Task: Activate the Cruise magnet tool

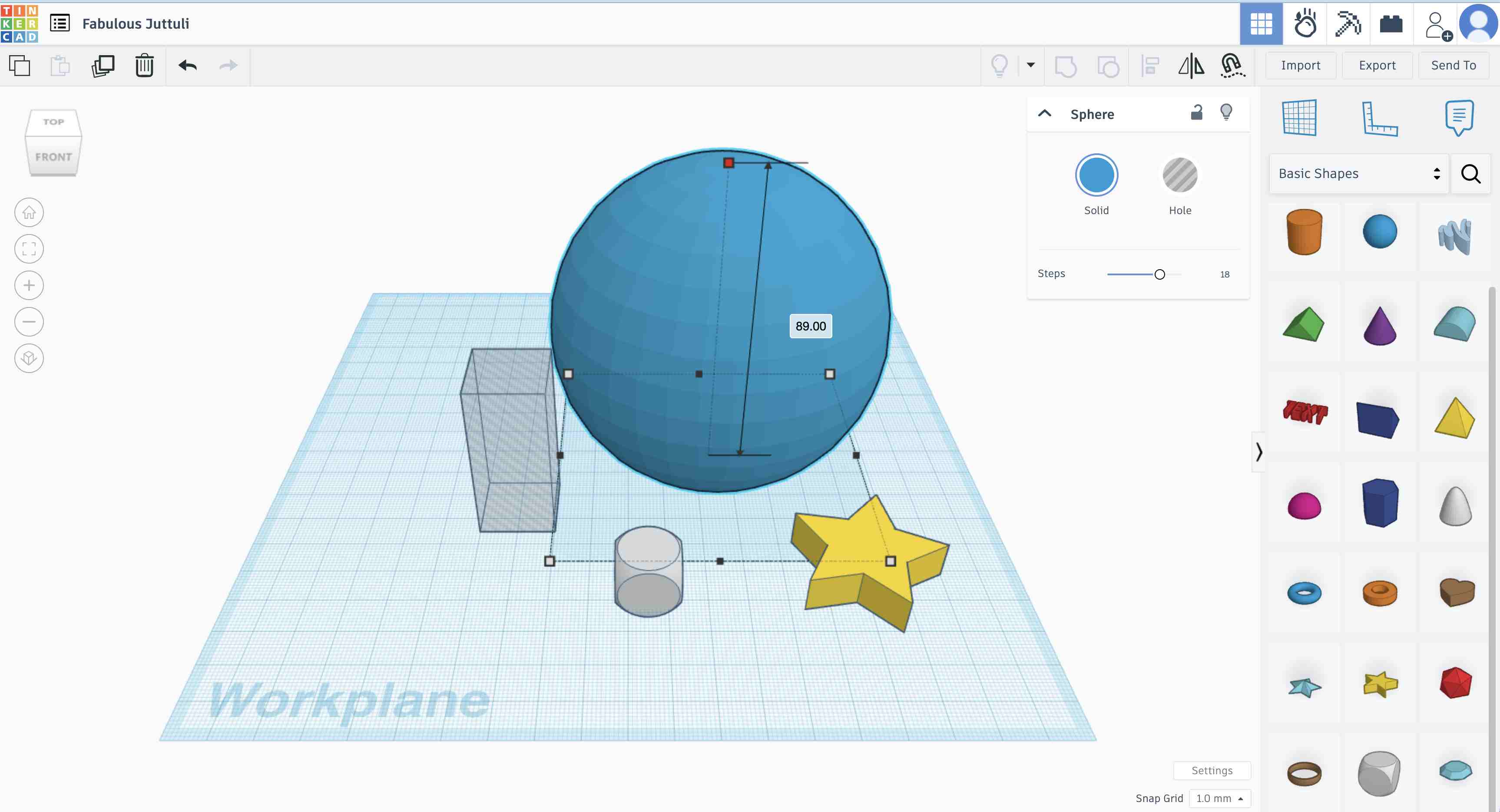Action: 1233,66
